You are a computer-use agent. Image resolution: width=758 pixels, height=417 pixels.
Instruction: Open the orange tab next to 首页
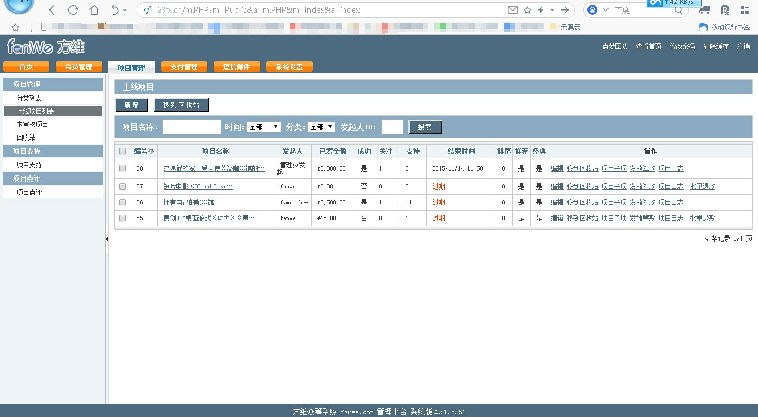(x=79, y=67)
